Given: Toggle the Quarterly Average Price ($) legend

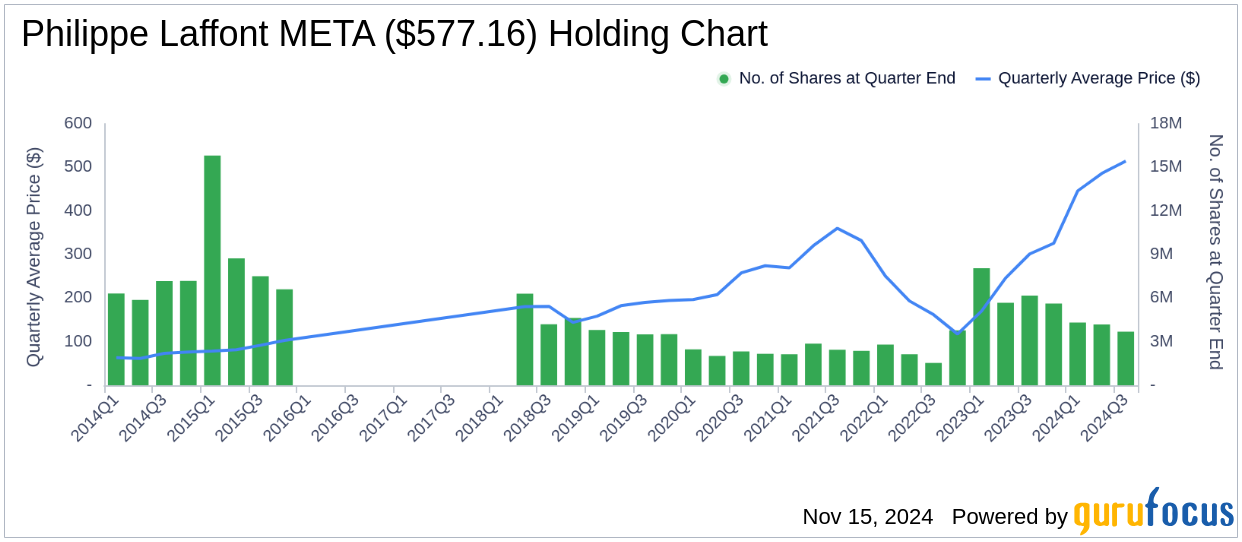Looking at the screenshot, I should [1086, 78].
